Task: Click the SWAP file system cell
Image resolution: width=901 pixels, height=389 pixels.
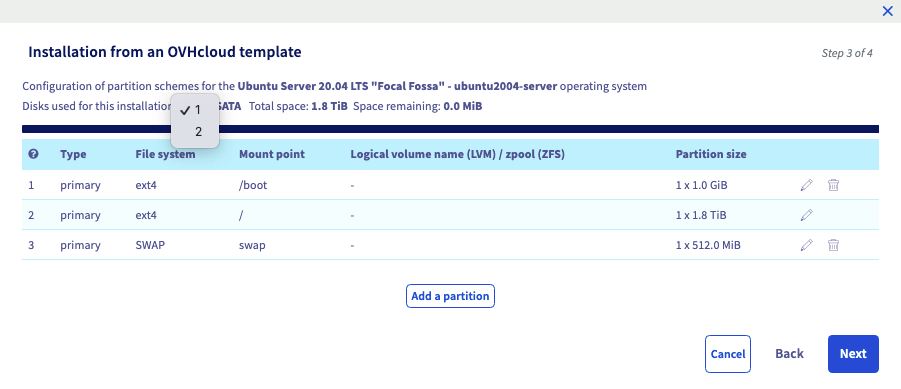Action: pos(151,245)
